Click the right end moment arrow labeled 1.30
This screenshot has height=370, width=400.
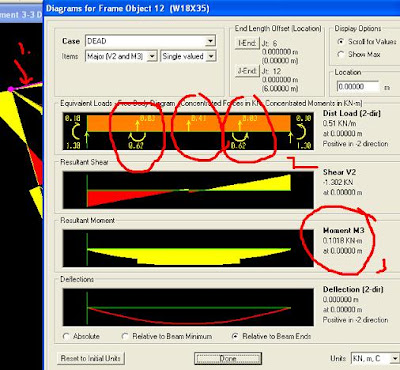pos(301,132)
